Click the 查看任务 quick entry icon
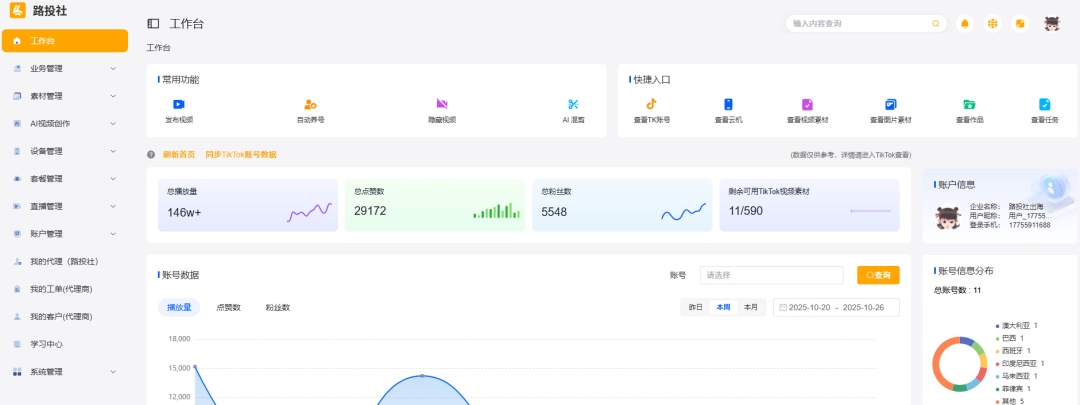This screenshot has width=1080, height=405. tap(1044, 104)
